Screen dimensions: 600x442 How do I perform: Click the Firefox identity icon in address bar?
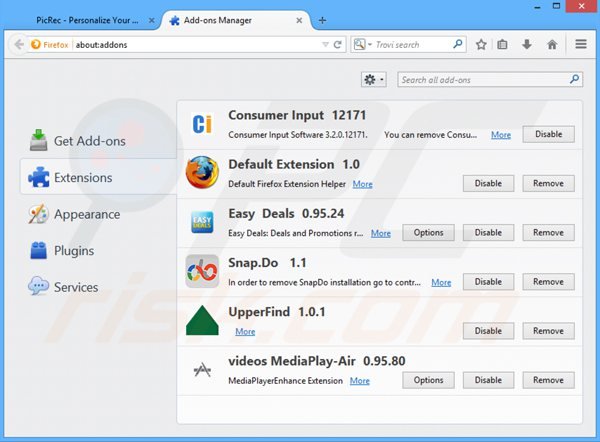(x=36, y=45)
